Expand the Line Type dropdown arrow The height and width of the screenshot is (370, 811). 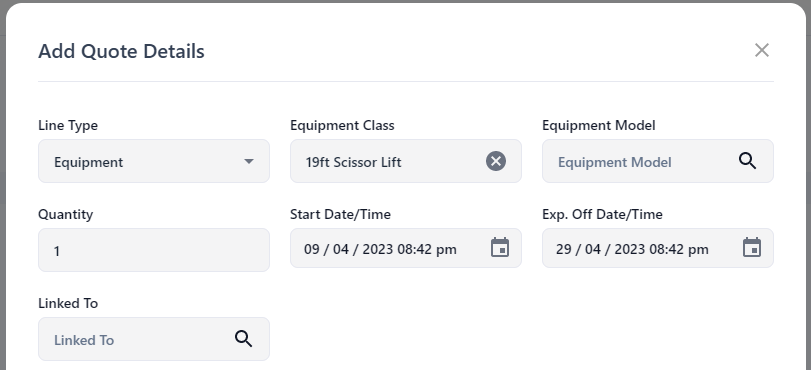(249, 161)
